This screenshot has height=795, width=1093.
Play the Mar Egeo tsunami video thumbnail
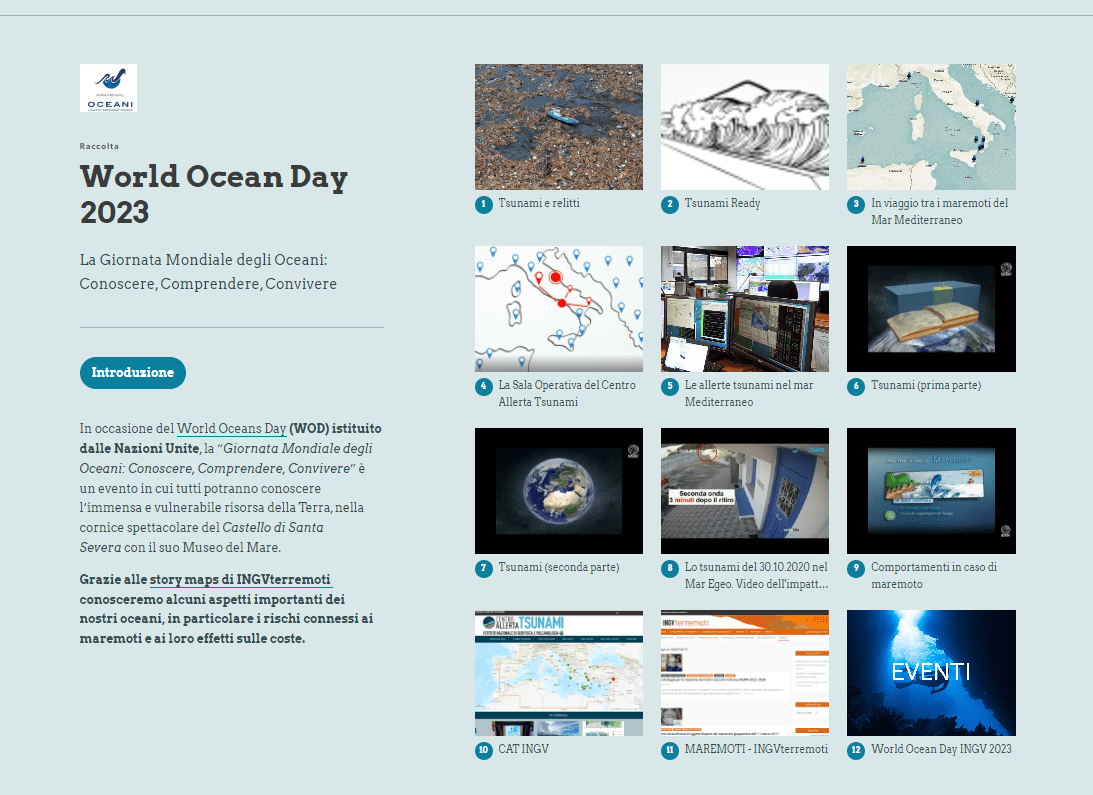click(744, 491)
